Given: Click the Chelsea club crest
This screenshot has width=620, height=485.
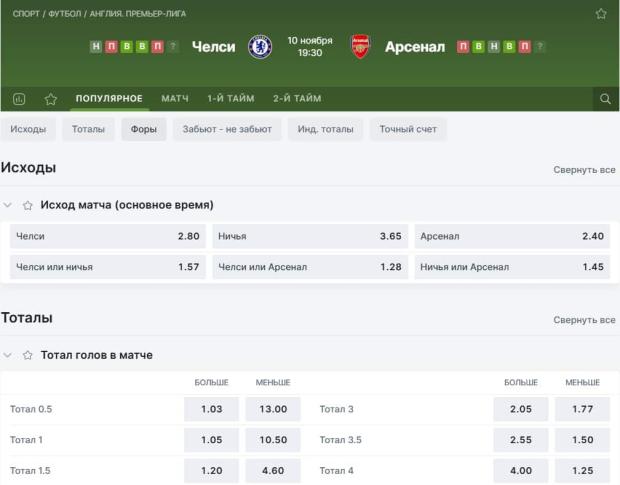Looking at the screenshot, I should (x=260, y=47).
